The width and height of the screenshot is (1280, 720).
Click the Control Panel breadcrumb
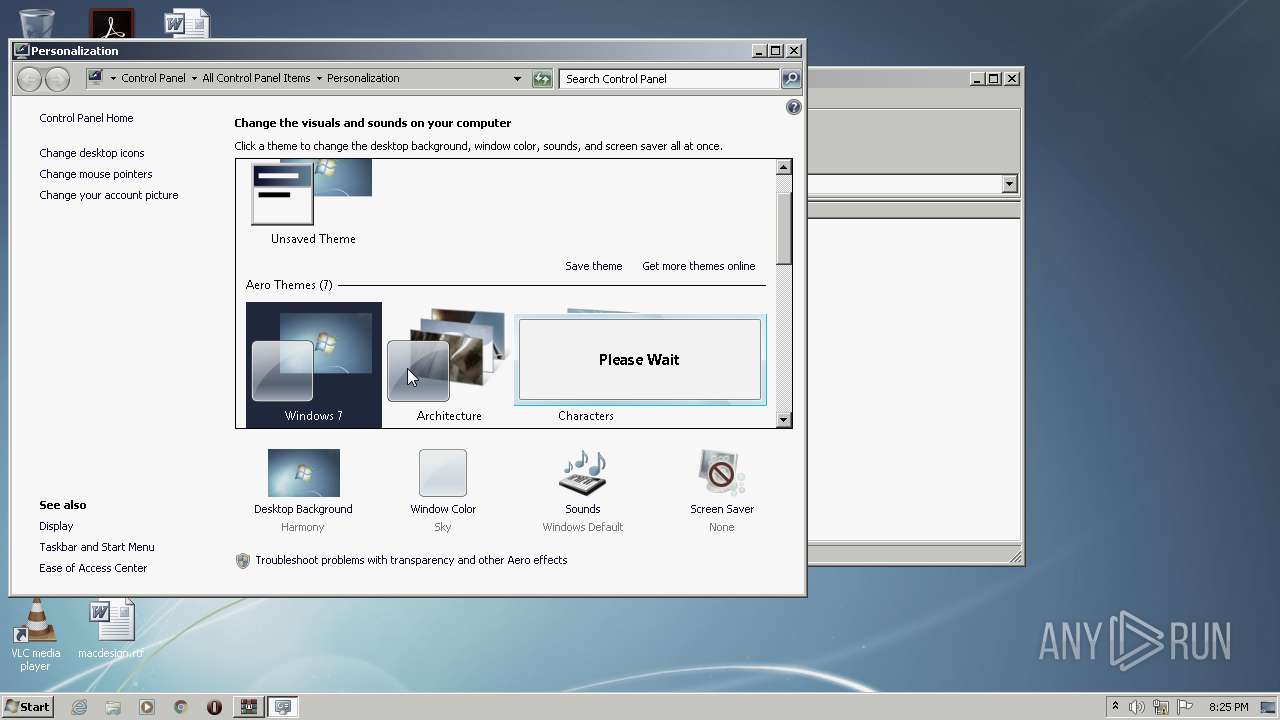pyautogui.click(x=153, y=78)
